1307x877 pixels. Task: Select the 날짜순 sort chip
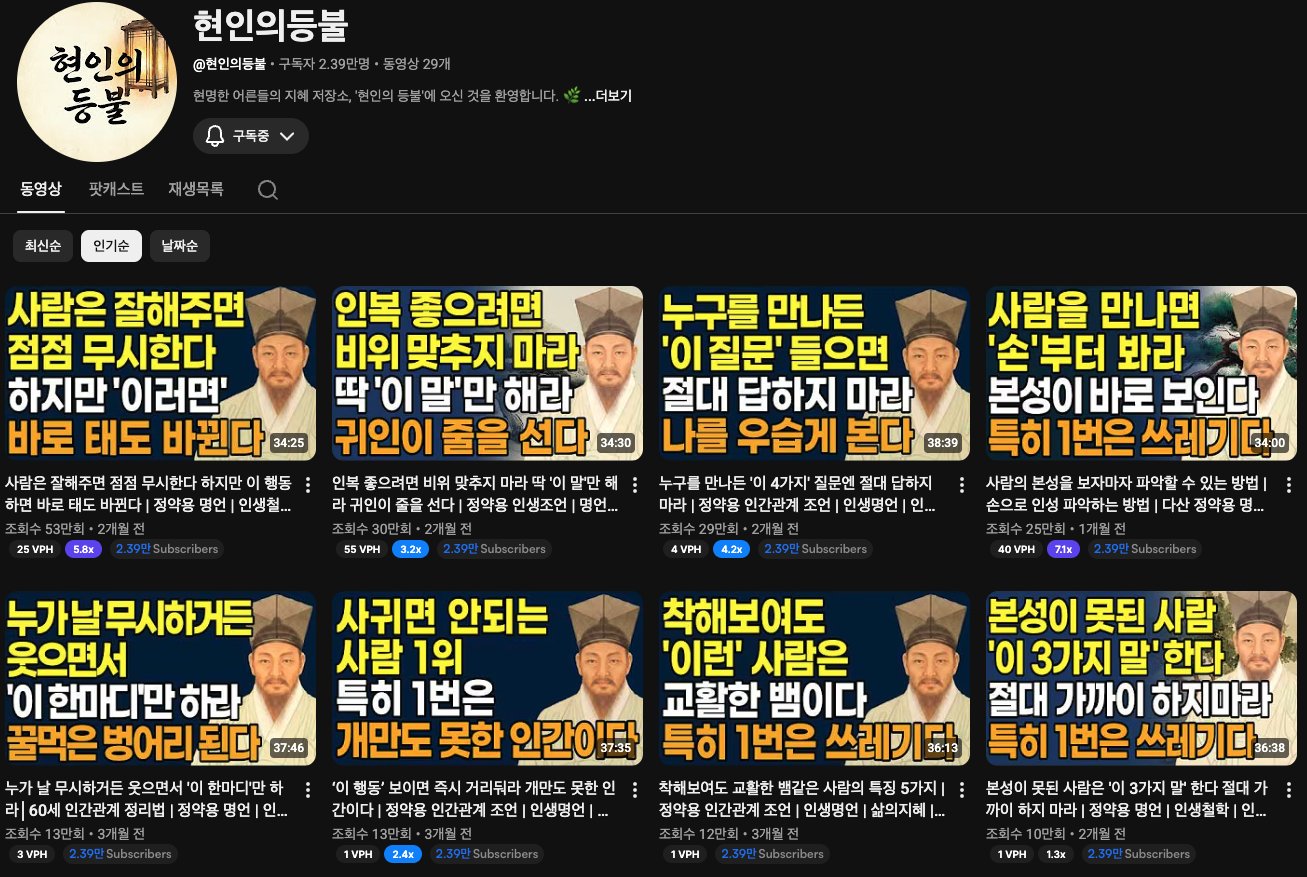(180, 246)
